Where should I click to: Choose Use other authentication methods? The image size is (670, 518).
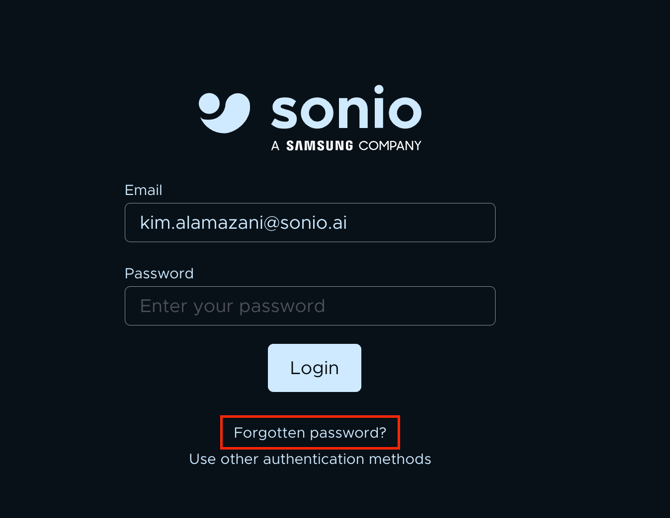(310, 459)
